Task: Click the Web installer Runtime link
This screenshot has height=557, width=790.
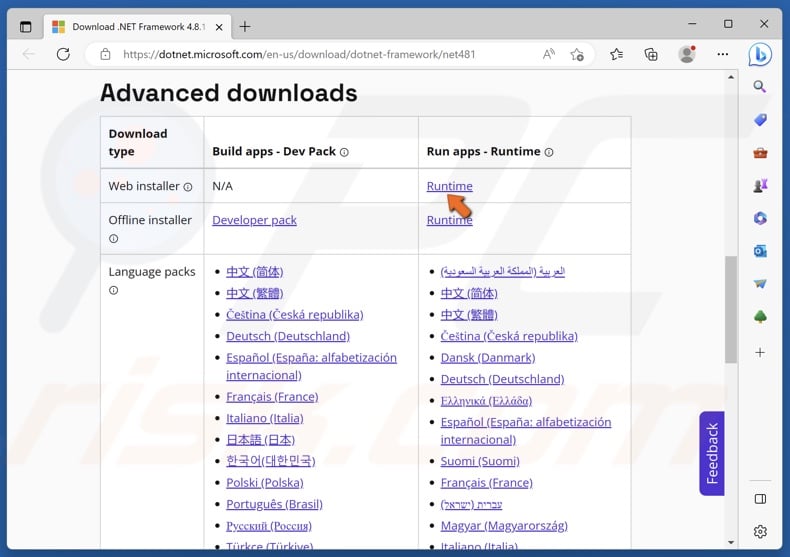Action: click(x=449, y=186)
